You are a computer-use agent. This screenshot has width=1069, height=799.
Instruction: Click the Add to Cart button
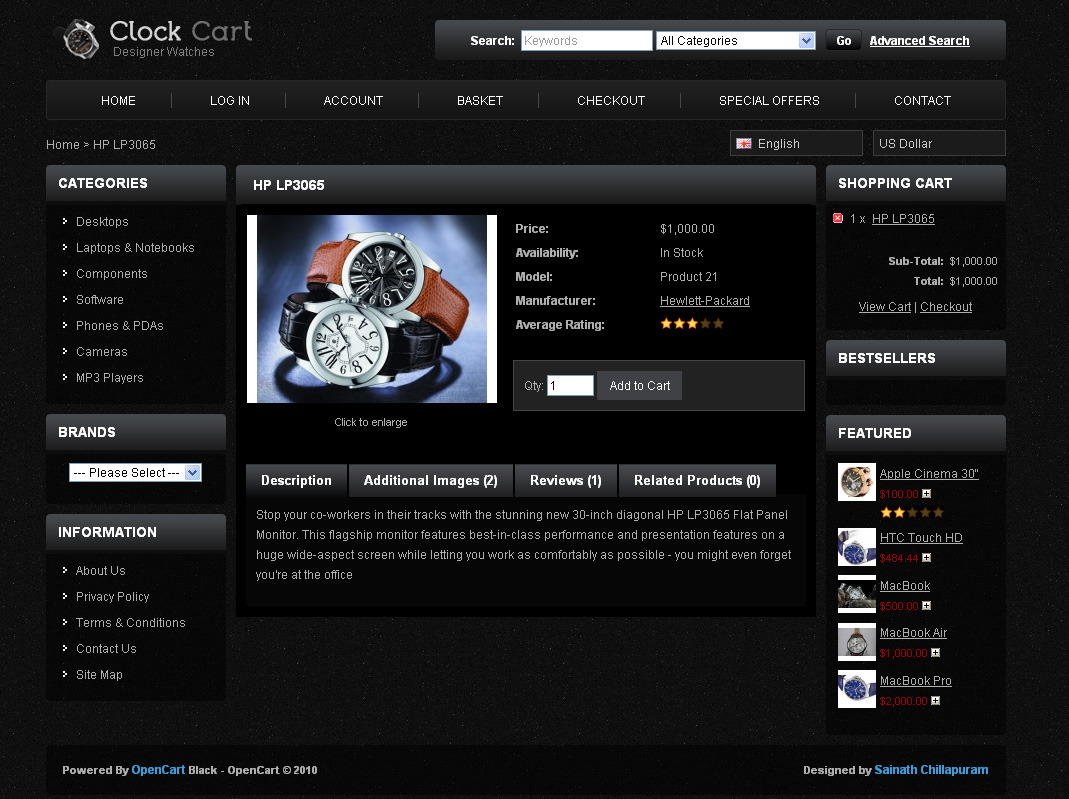tap(639, 386)
